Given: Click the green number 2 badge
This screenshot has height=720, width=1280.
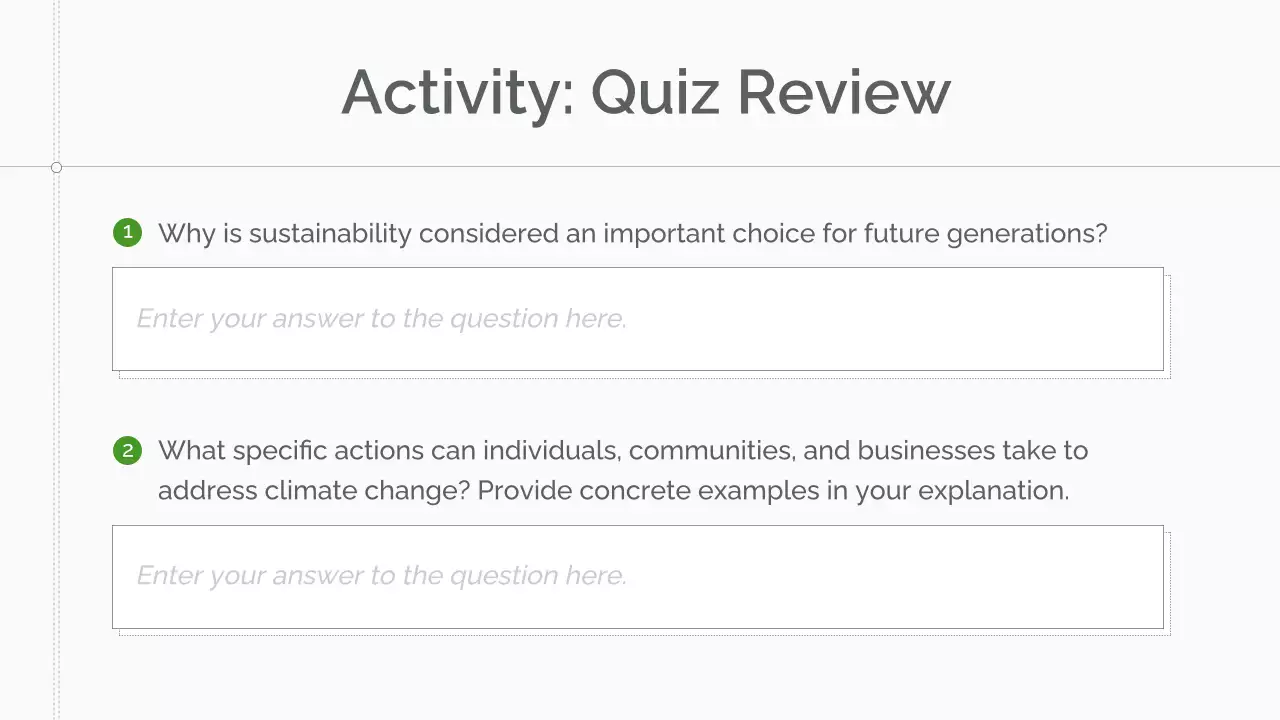Looking at the screenshot, I should click(x=127, y=451).
